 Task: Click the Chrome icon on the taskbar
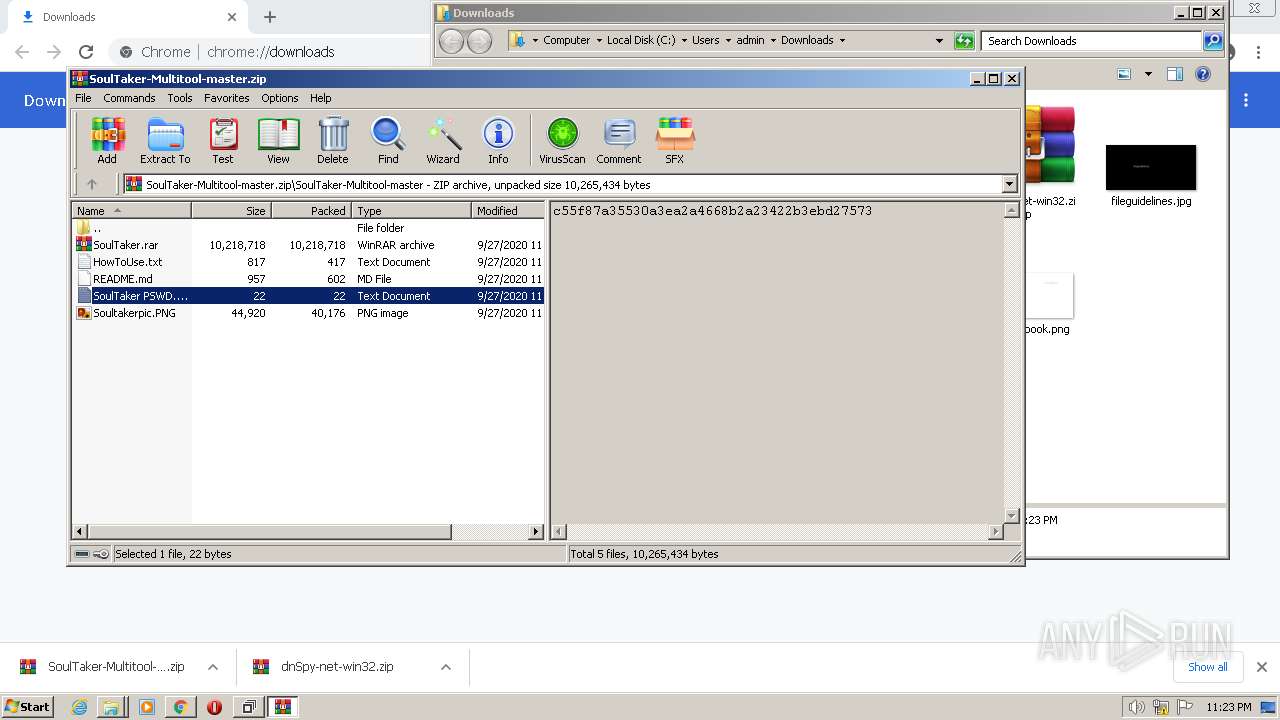[180, 707]
